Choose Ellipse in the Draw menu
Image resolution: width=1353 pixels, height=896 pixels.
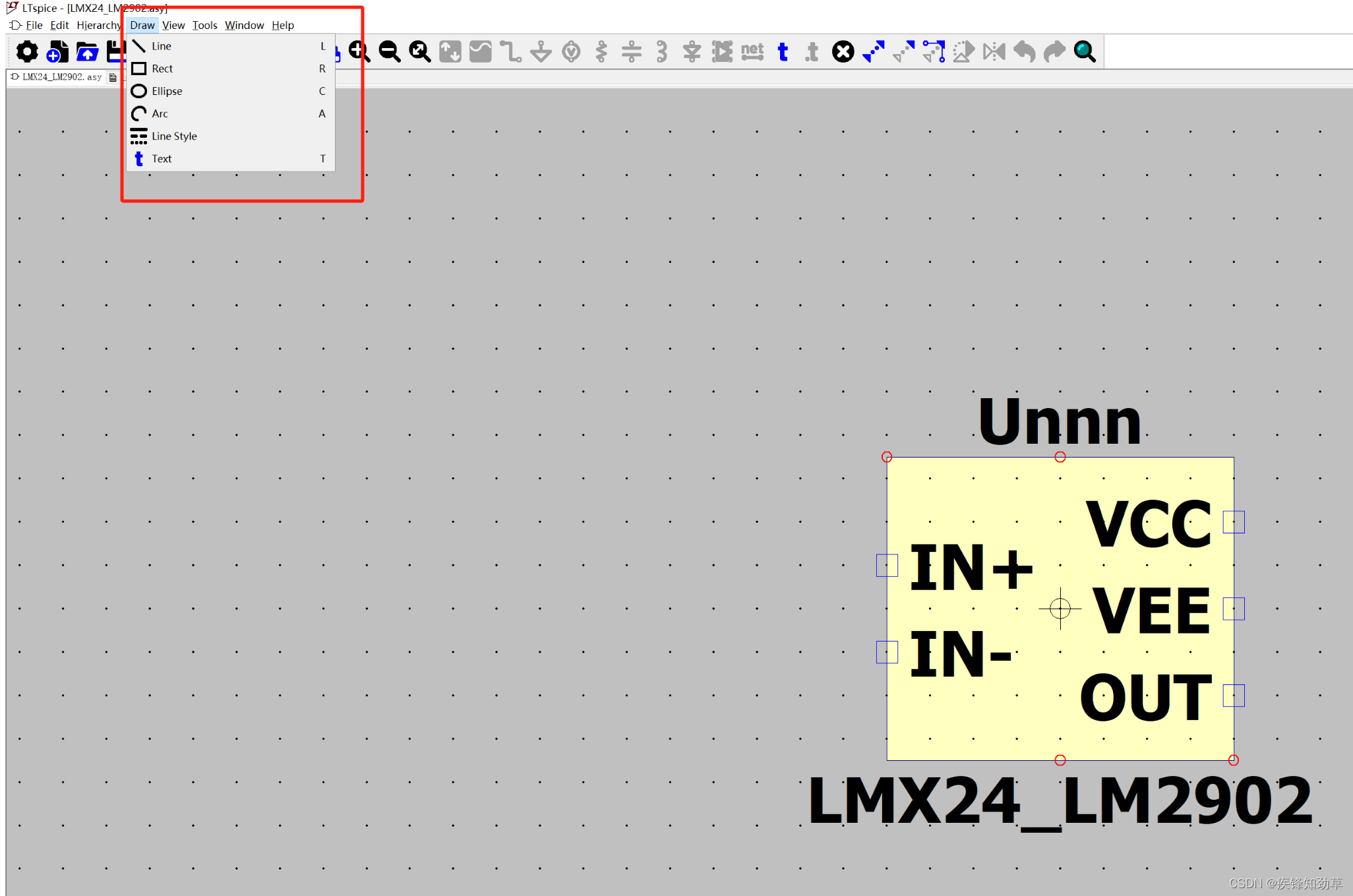167,91
